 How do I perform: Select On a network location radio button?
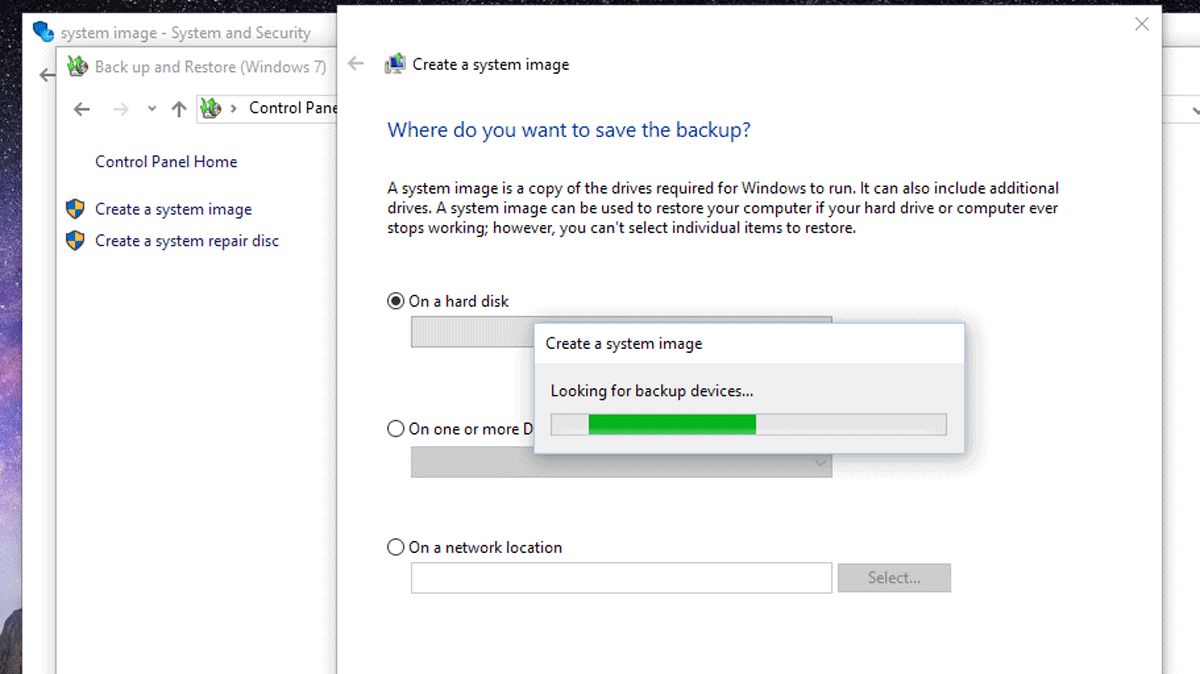pyautogui.click(x=396, y=547)
